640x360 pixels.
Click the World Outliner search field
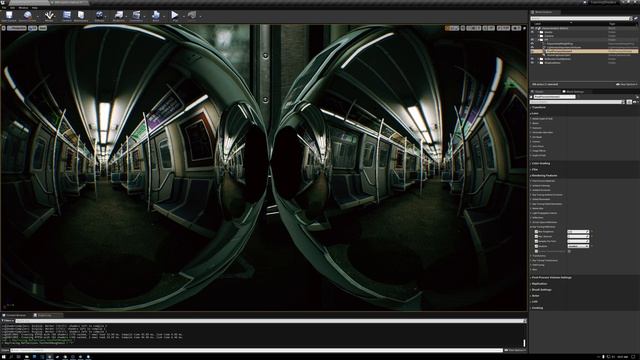pos(580,18)
